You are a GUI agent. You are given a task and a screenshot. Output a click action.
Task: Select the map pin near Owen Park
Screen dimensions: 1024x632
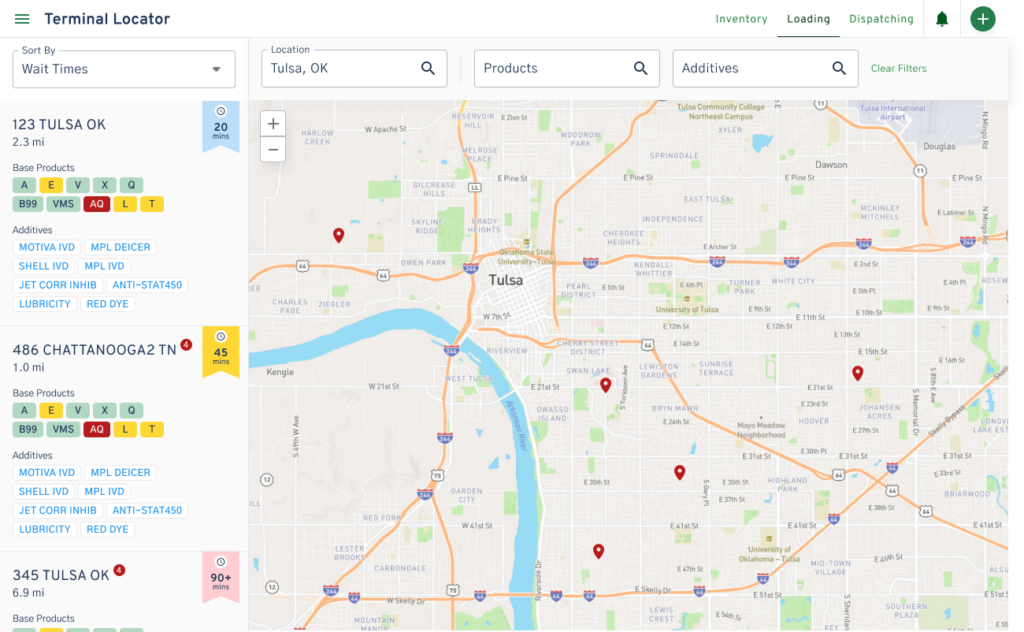click(x=338, y=235)
